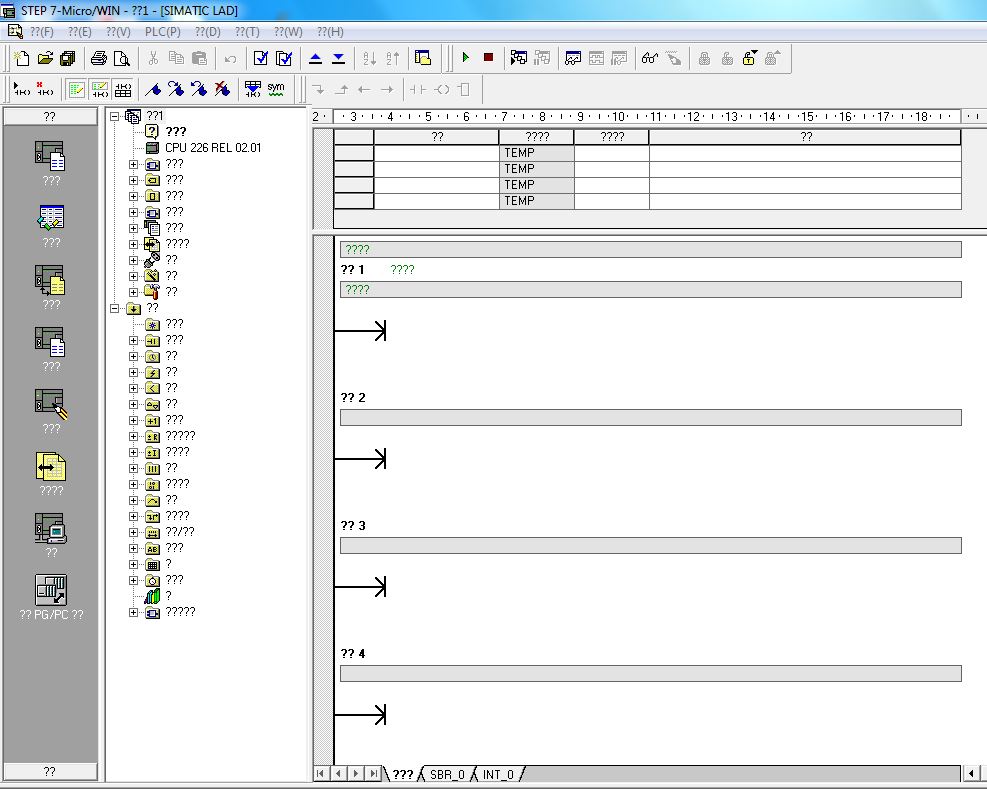Click the first-tab scroll button
Screen dimensions: 987x789
(x=320, y=773)
